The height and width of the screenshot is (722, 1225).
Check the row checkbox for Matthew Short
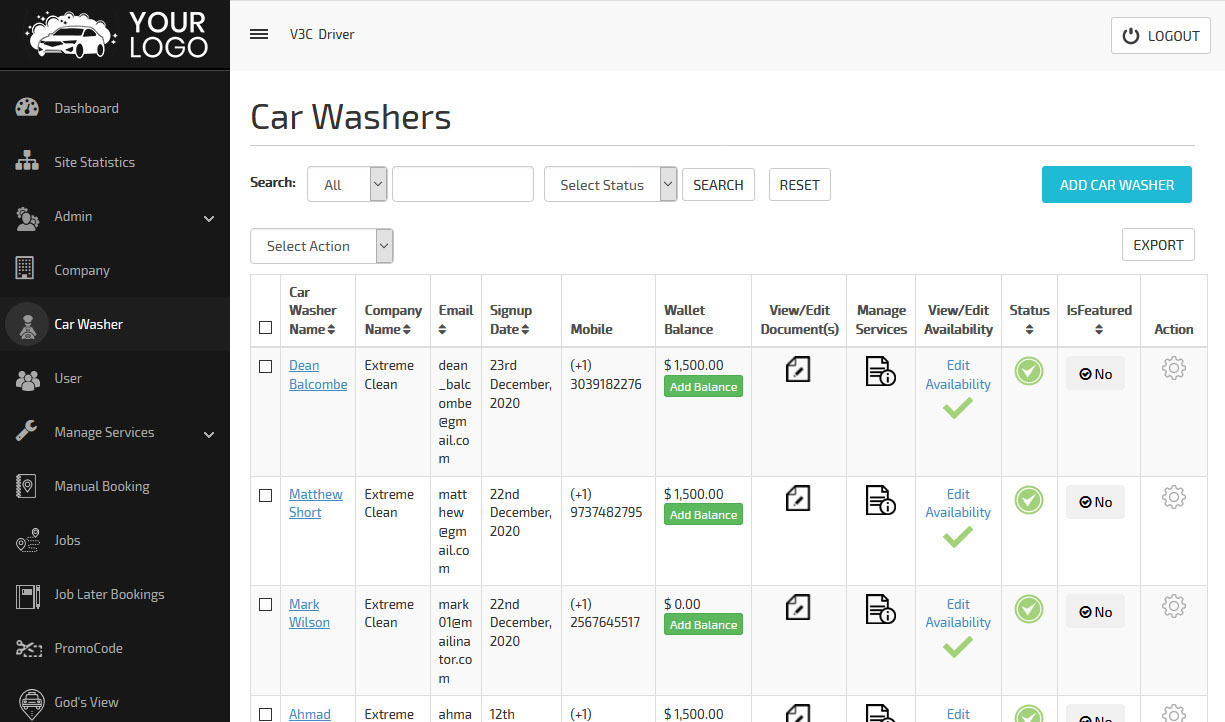pyautogui.click(x=265, y=495)
